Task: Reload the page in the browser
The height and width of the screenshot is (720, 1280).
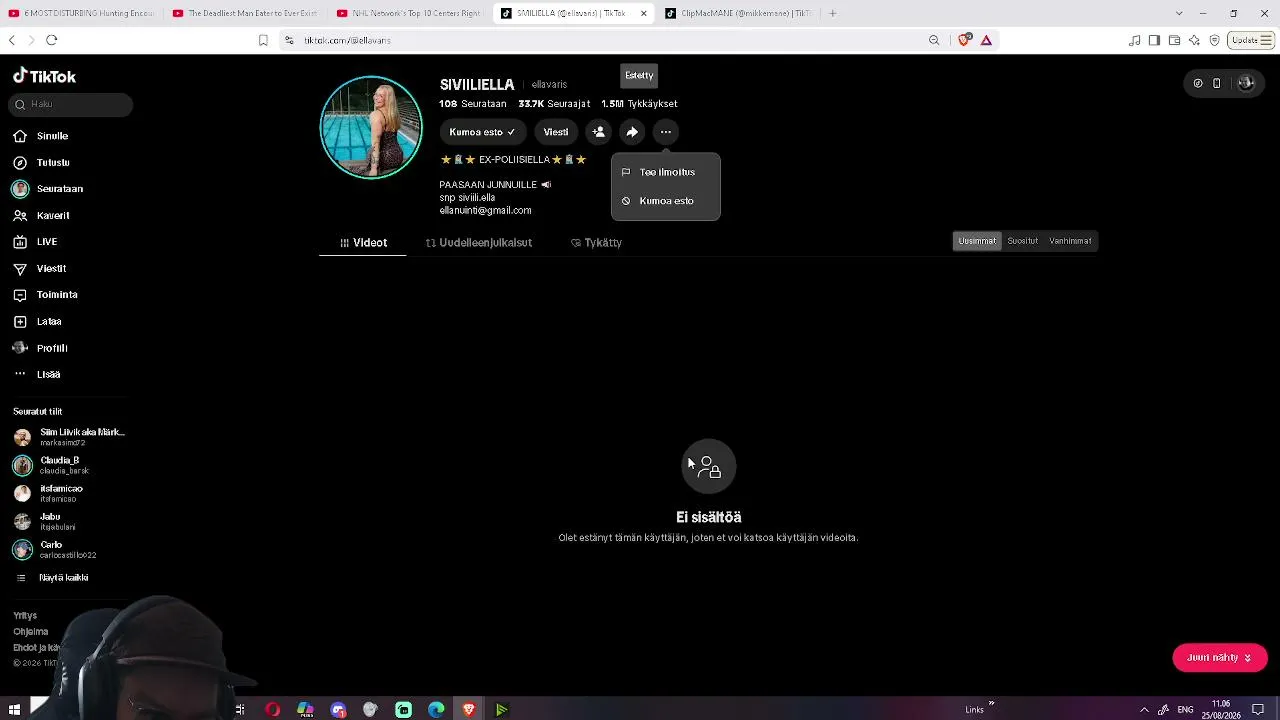Action: coord(52,40)
